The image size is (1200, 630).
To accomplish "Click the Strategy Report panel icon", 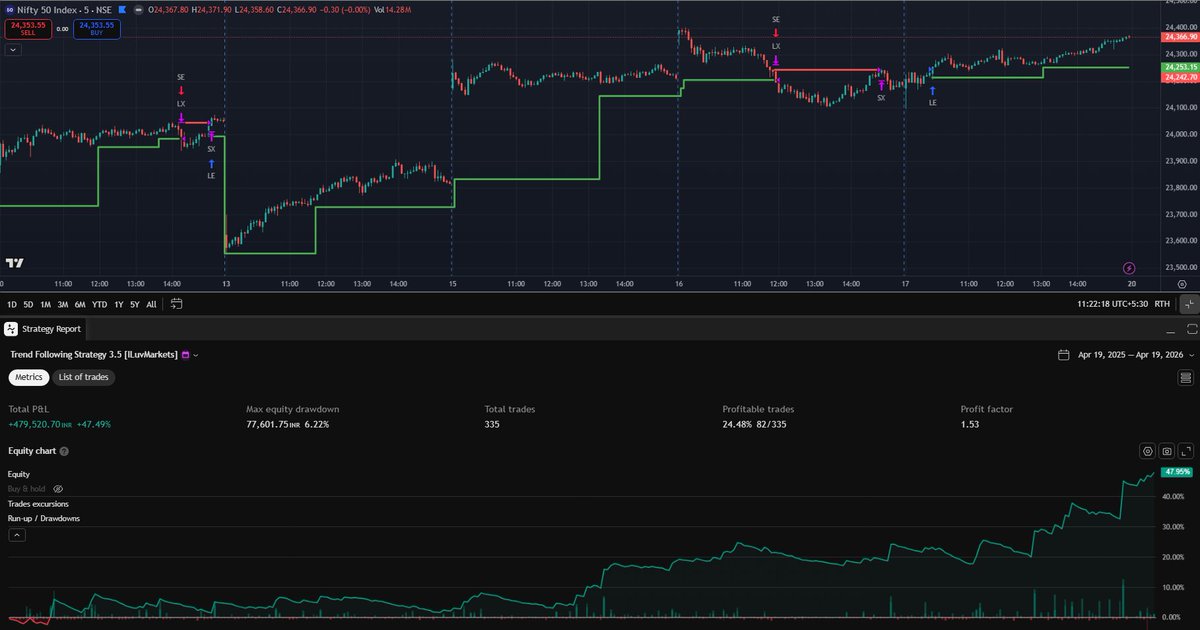I will [x=11, y=328].
